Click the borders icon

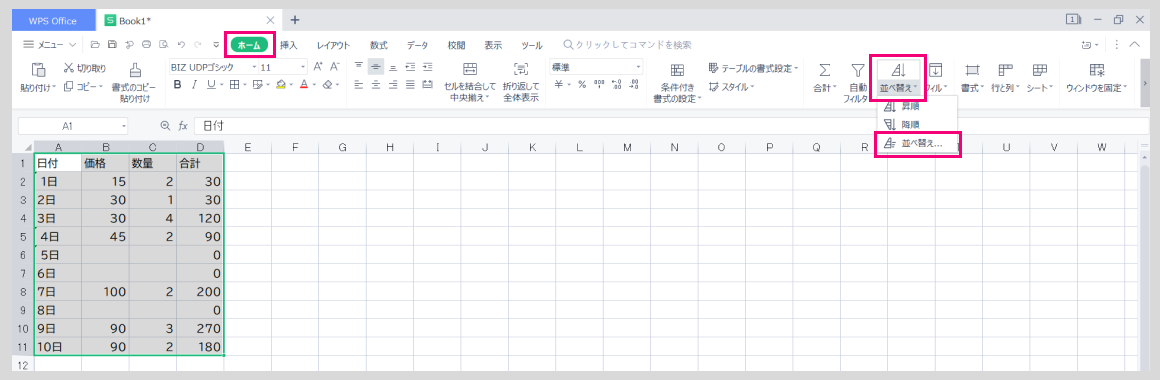(x=234, y=85)
